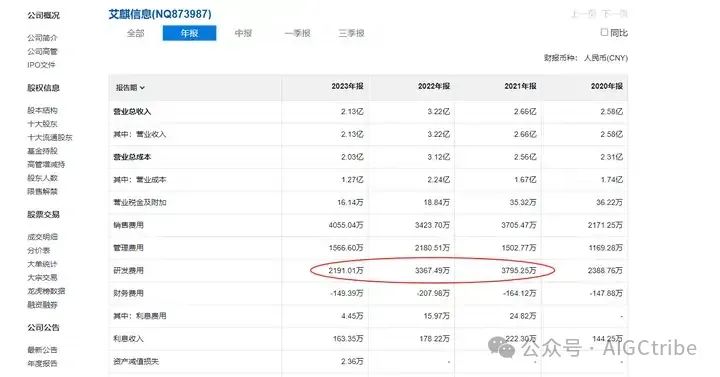Switch to the 全部 tab

pos(135,33)
